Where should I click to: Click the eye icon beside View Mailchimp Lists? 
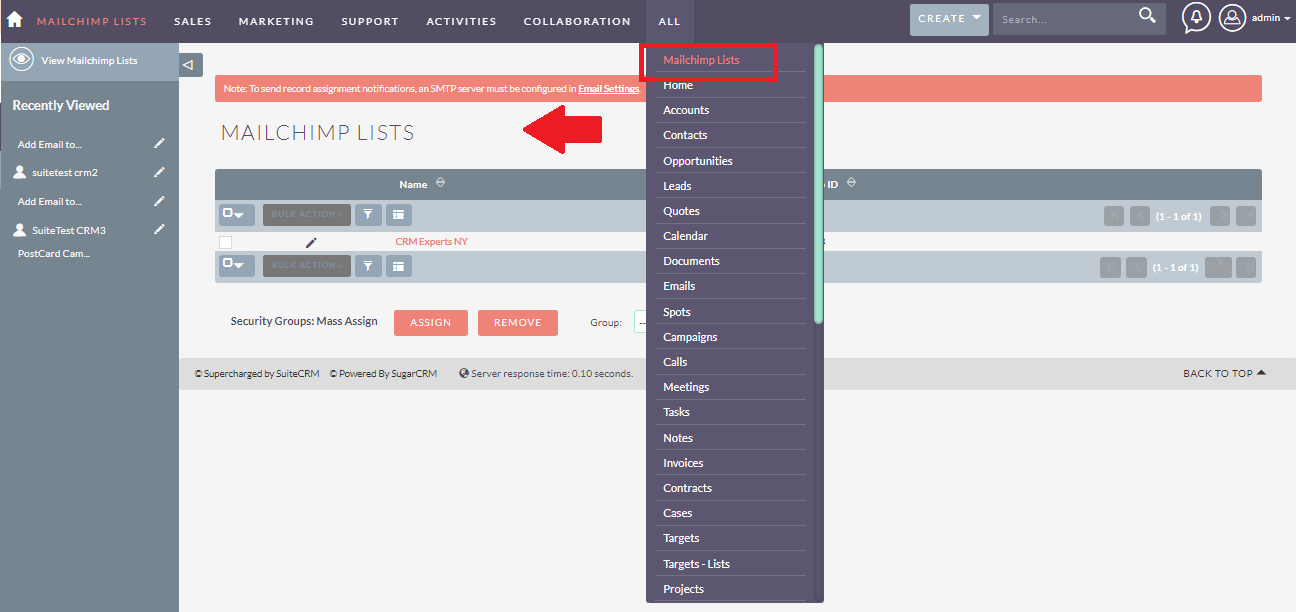coord(21,60)
